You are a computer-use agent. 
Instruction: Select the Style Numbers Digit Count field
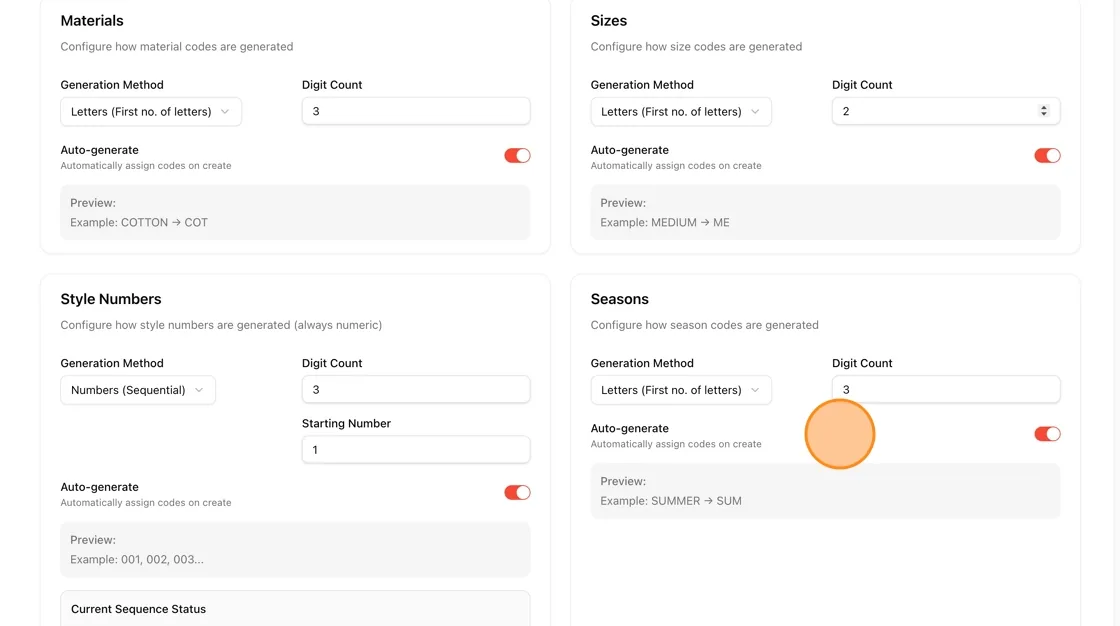click(416, 389)
